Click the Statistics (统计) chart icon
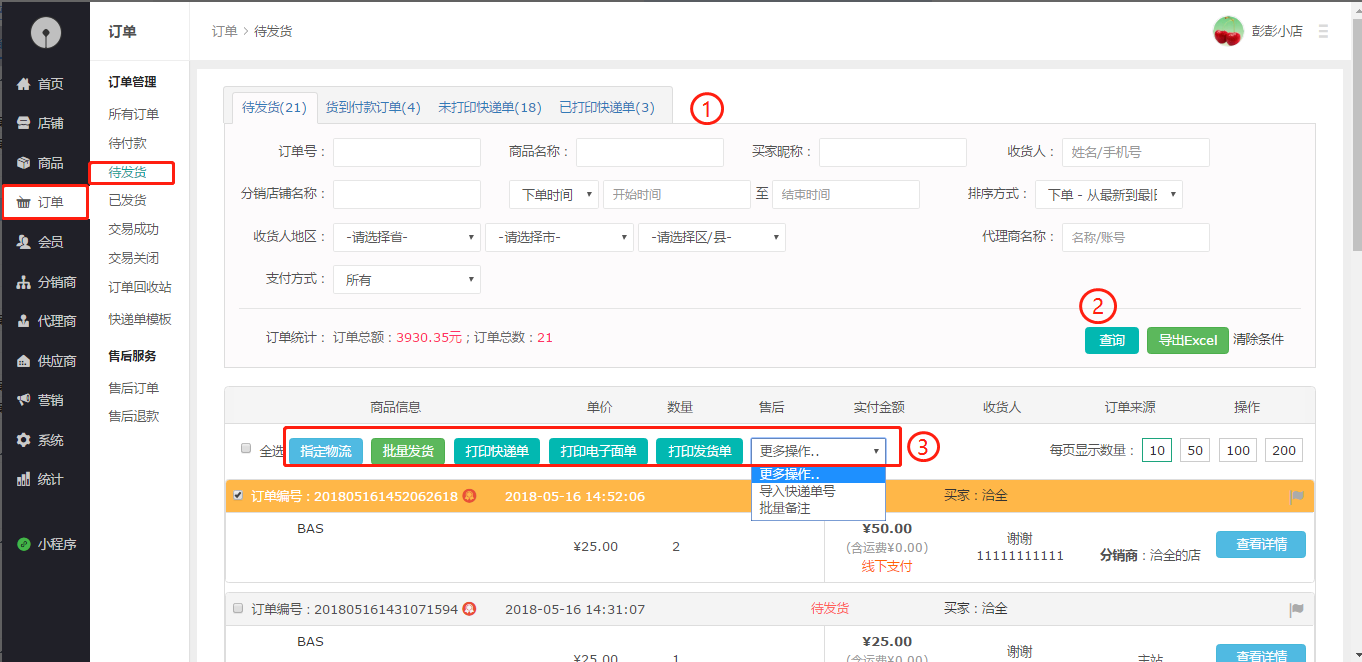The image size is (1362, 662). (x=24, y=479)
